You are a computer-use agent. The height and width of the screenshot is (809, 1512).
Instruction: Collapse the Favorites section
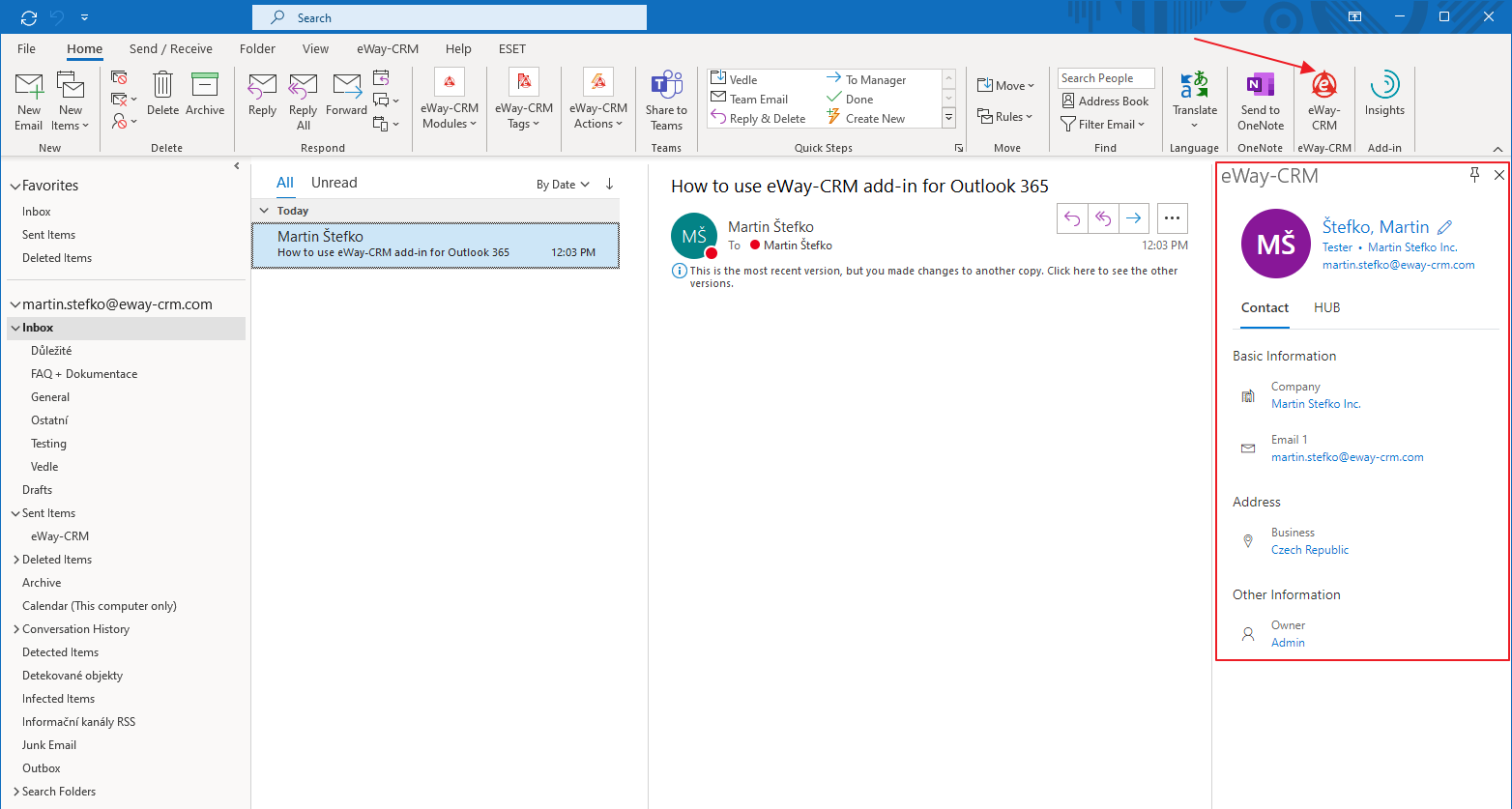[15, 186]
